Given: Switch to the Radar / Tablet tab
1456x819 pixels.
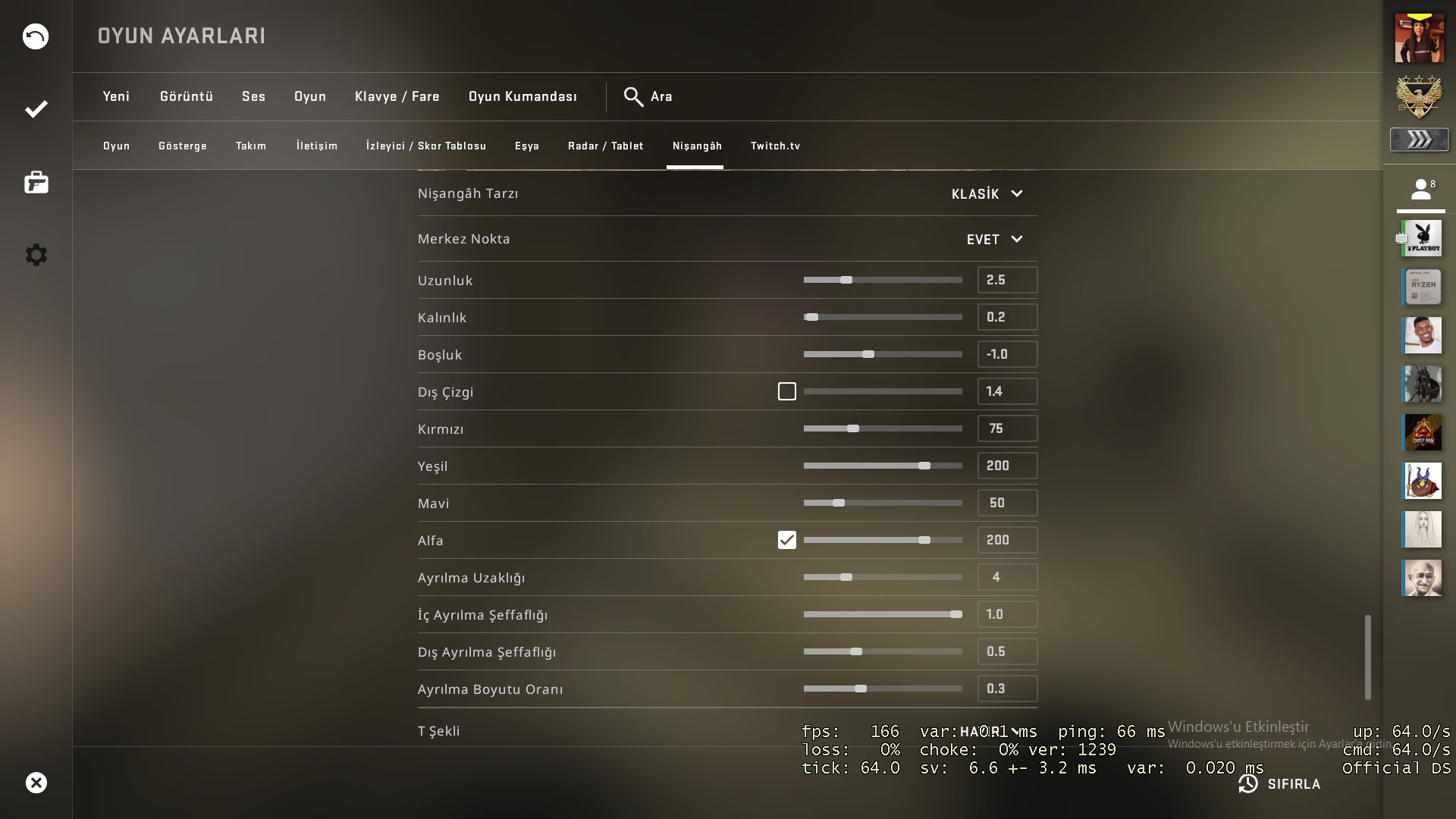Looking at the screenshot, I should (605, 146).
